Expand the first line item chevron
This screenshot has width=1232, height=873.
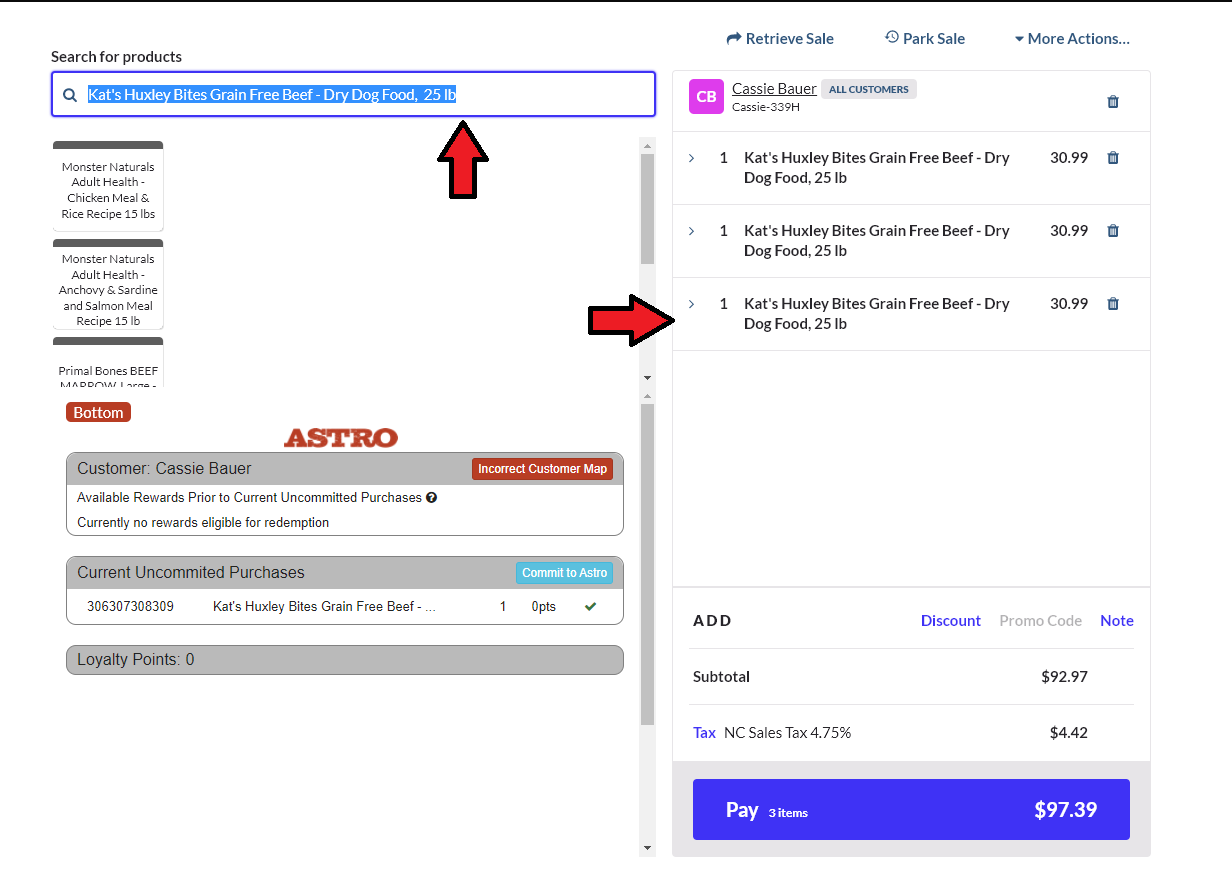(691, 158)
